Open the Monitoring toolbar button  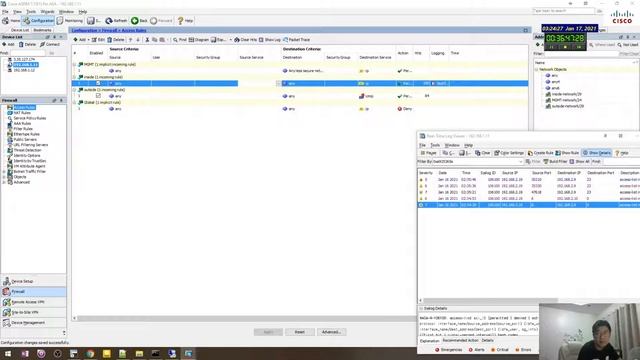(70, 20)
